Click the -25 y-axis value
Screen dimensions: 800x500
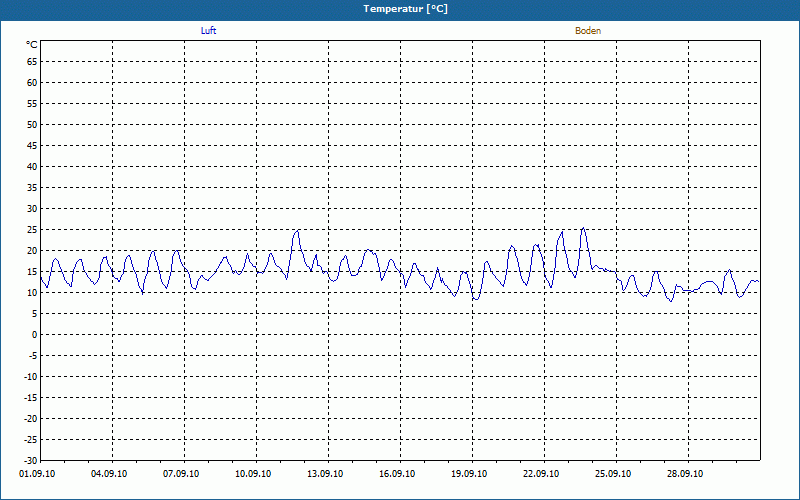[x=31, y=440]
